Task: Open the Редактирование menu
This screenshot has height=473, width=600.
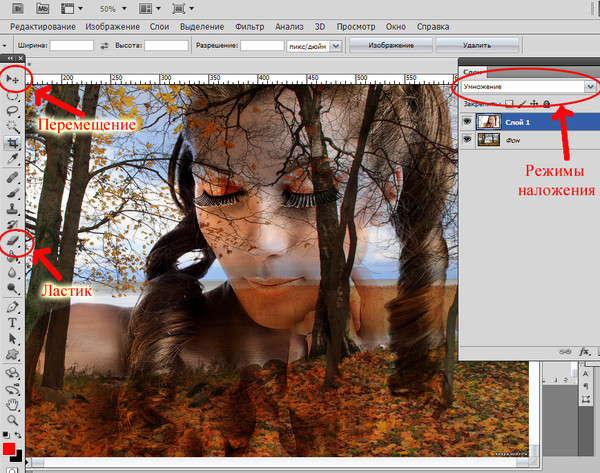Action: (43, 27)
